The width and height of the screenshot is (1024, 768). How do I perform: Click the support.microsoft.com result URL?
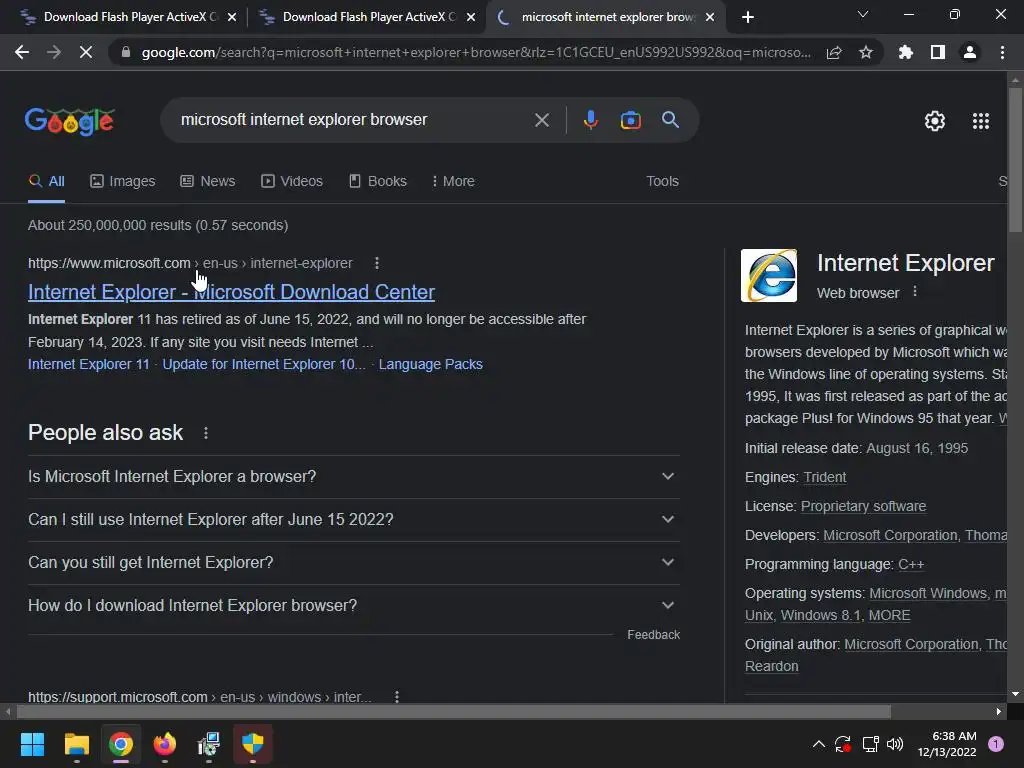tap(199, 697)
